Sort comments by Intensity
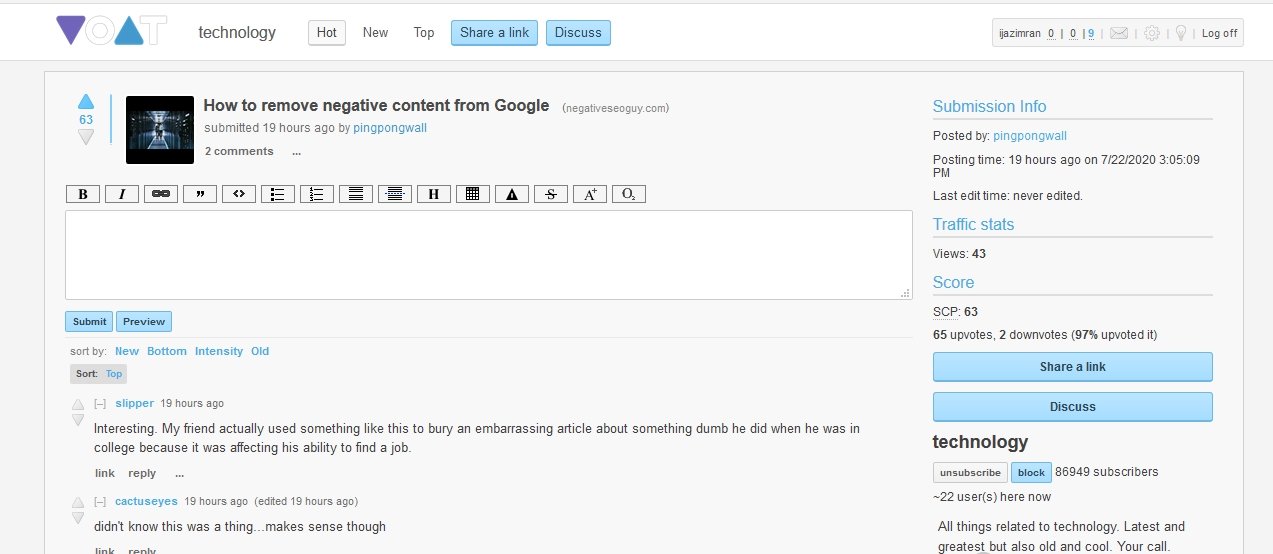This screenshot has width=1273, height=554. (x=218, y=351)
